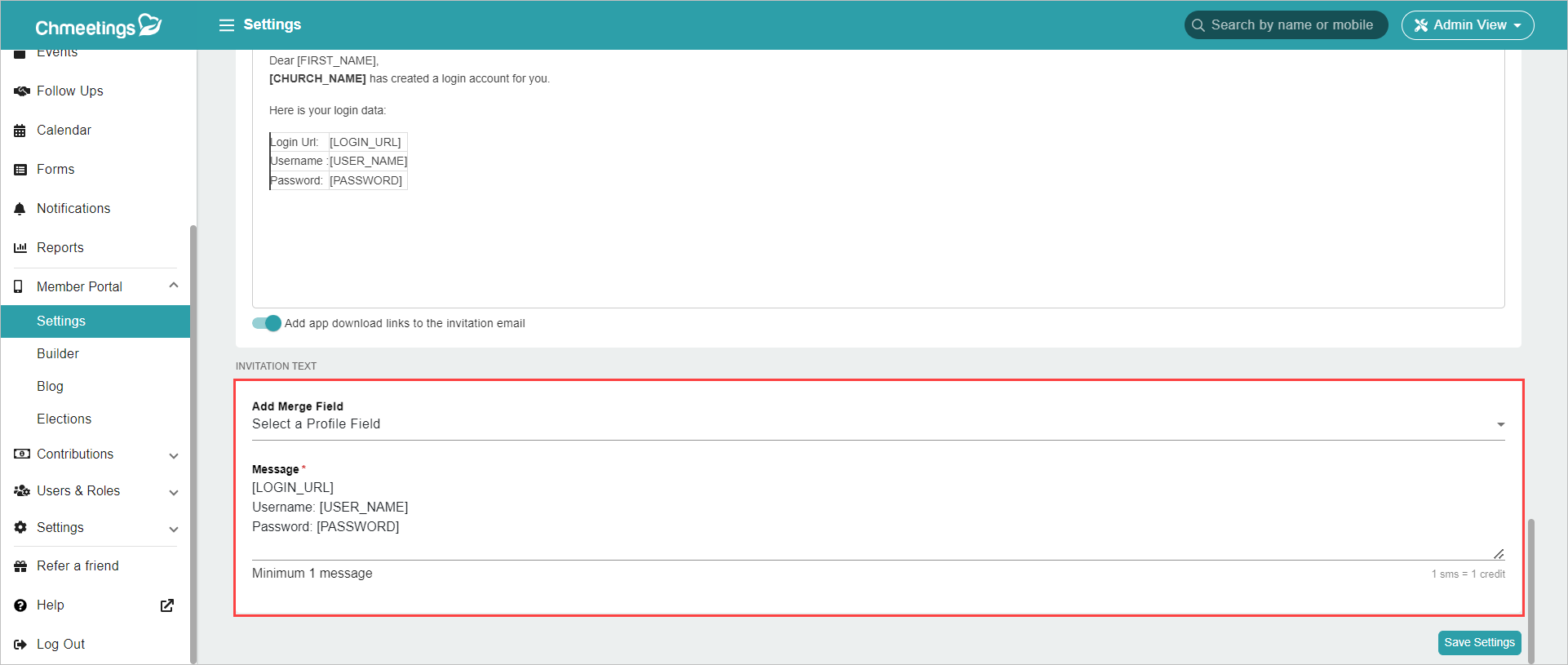Viewport: 1568px width, 665px height.
Task: Expand the Contributions section chevron
Action: click(x=173, y=455)
